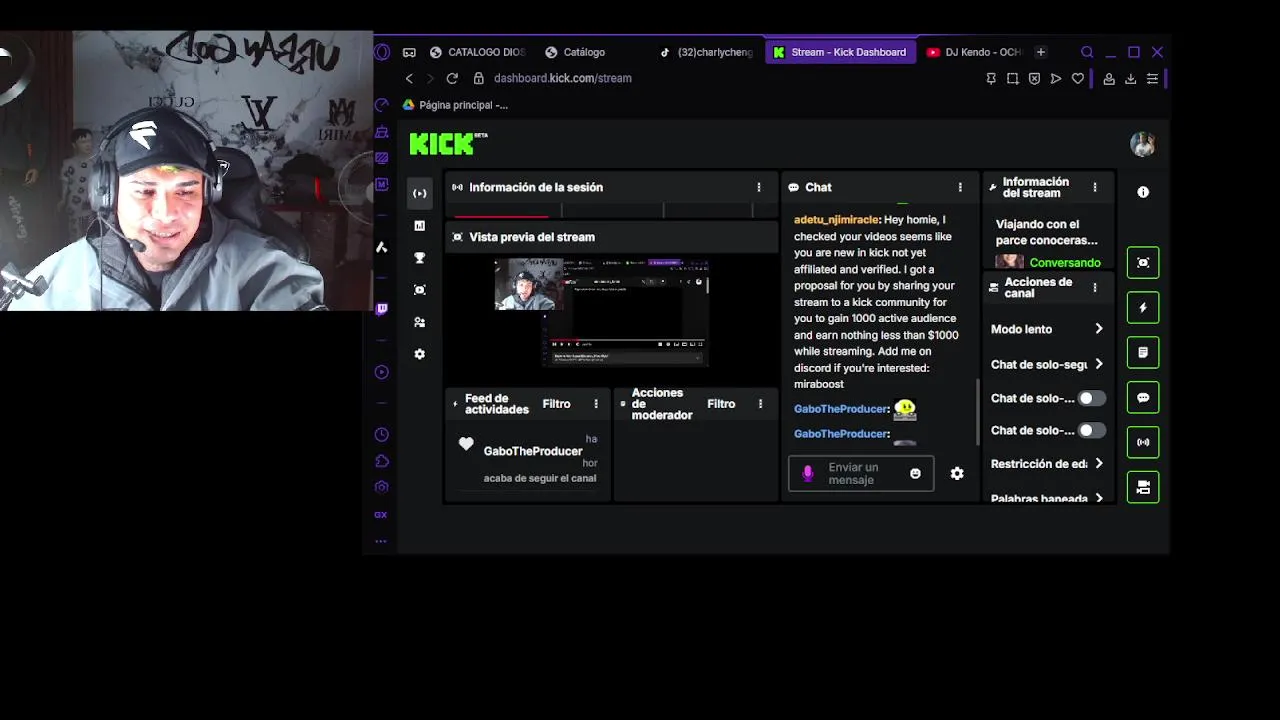Image resolution: width=1280 pixels, height=720 pixels.
Task: Open GX Corner in Opera sidebar
Action: 381,515
